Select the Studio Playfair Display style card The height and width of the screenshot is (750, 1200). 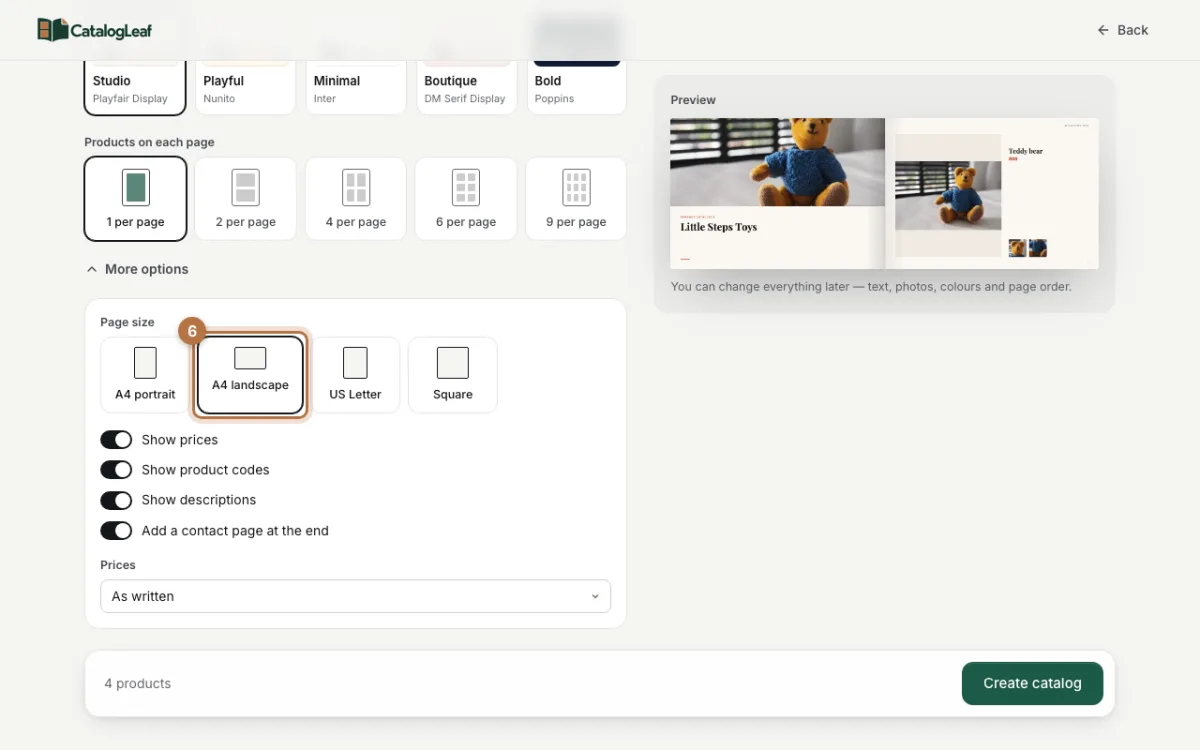[135, 88]
